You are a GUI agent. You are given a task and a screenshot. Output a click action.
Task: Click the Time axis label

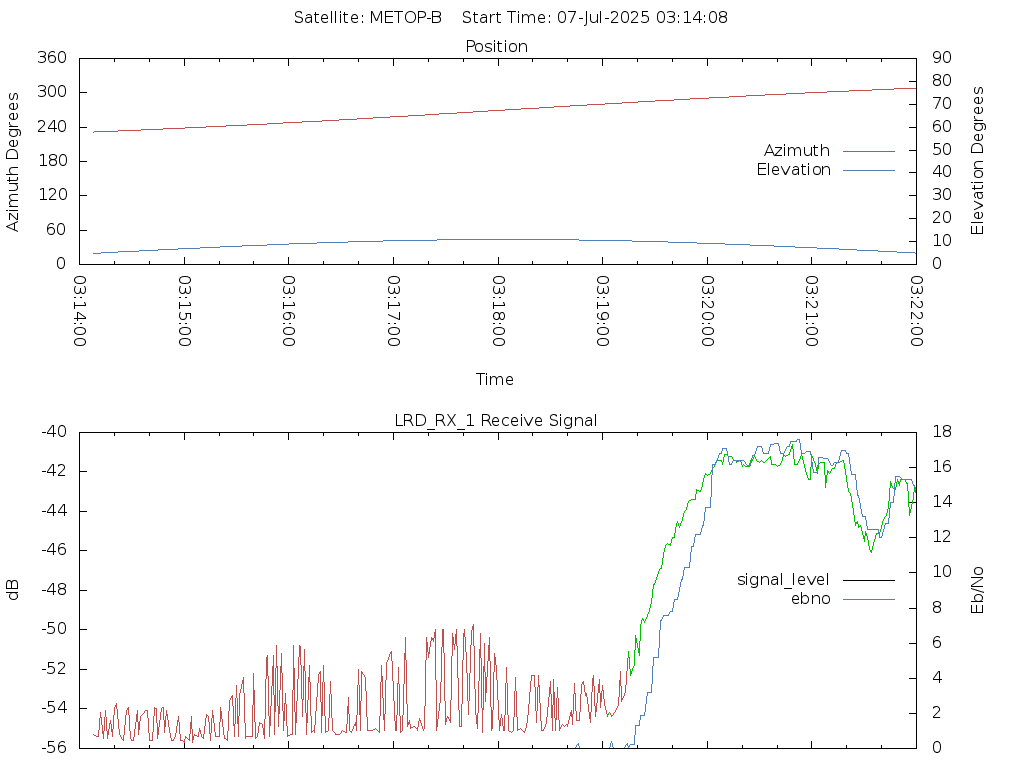[494, 379]
